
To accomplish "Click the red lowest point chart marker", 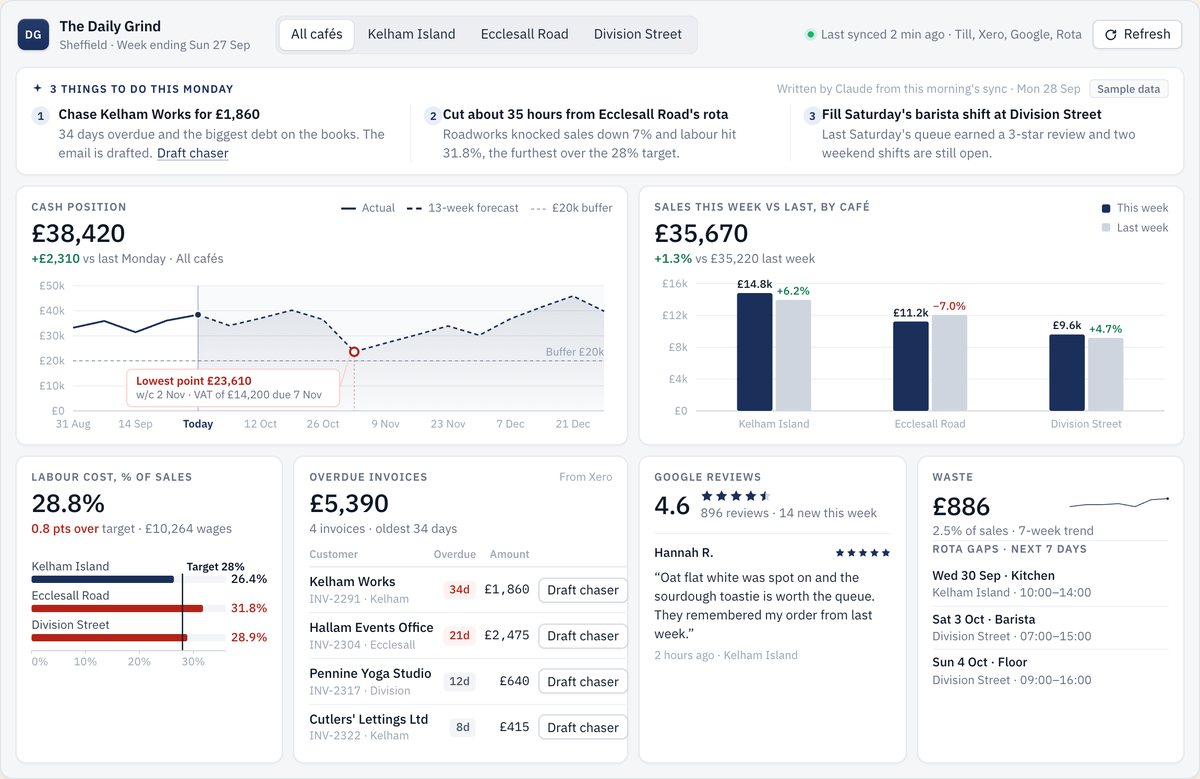I will click(x=354, y=352).
